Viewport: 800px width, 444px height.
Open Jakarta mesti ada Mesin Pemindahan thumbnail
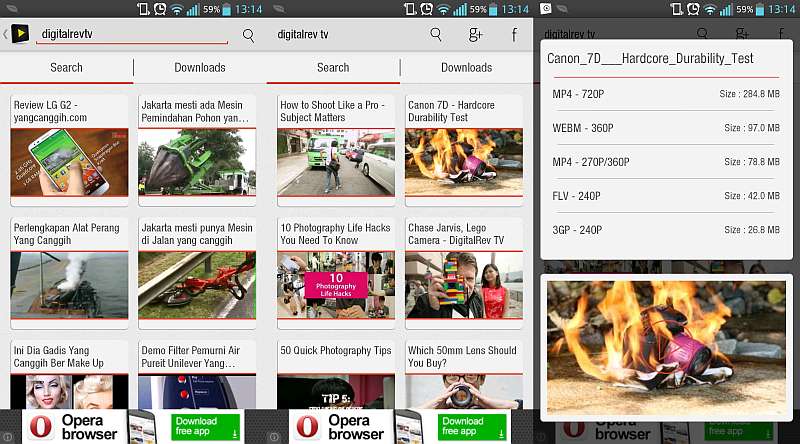point(197,162)
